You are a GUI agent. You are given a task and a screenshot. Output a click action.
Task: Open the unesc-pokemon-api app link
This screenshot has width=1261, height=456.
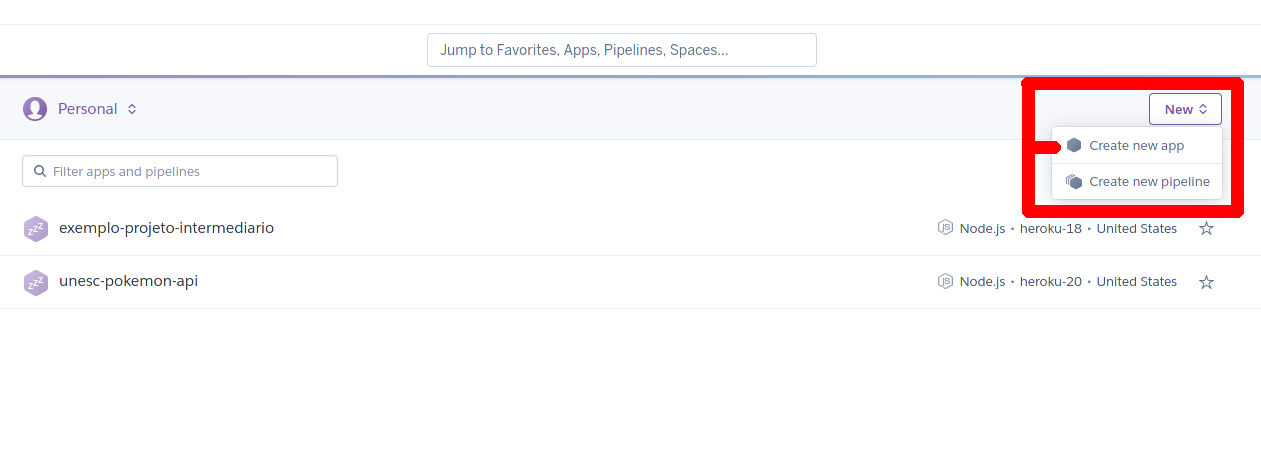pyautogui.click(x=128, y=281)
